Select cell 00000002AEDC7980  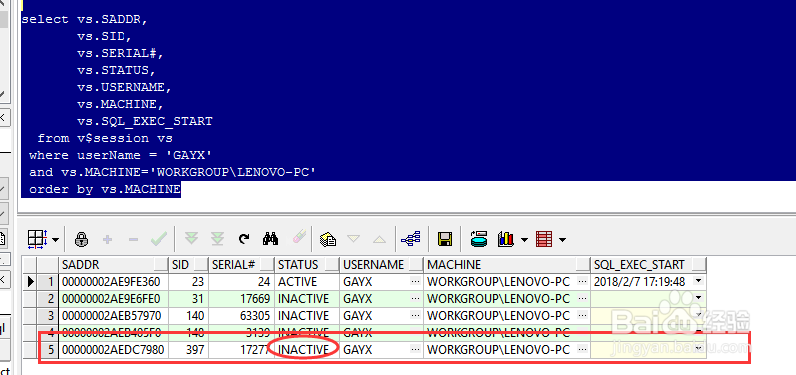[x=114, y=350]
